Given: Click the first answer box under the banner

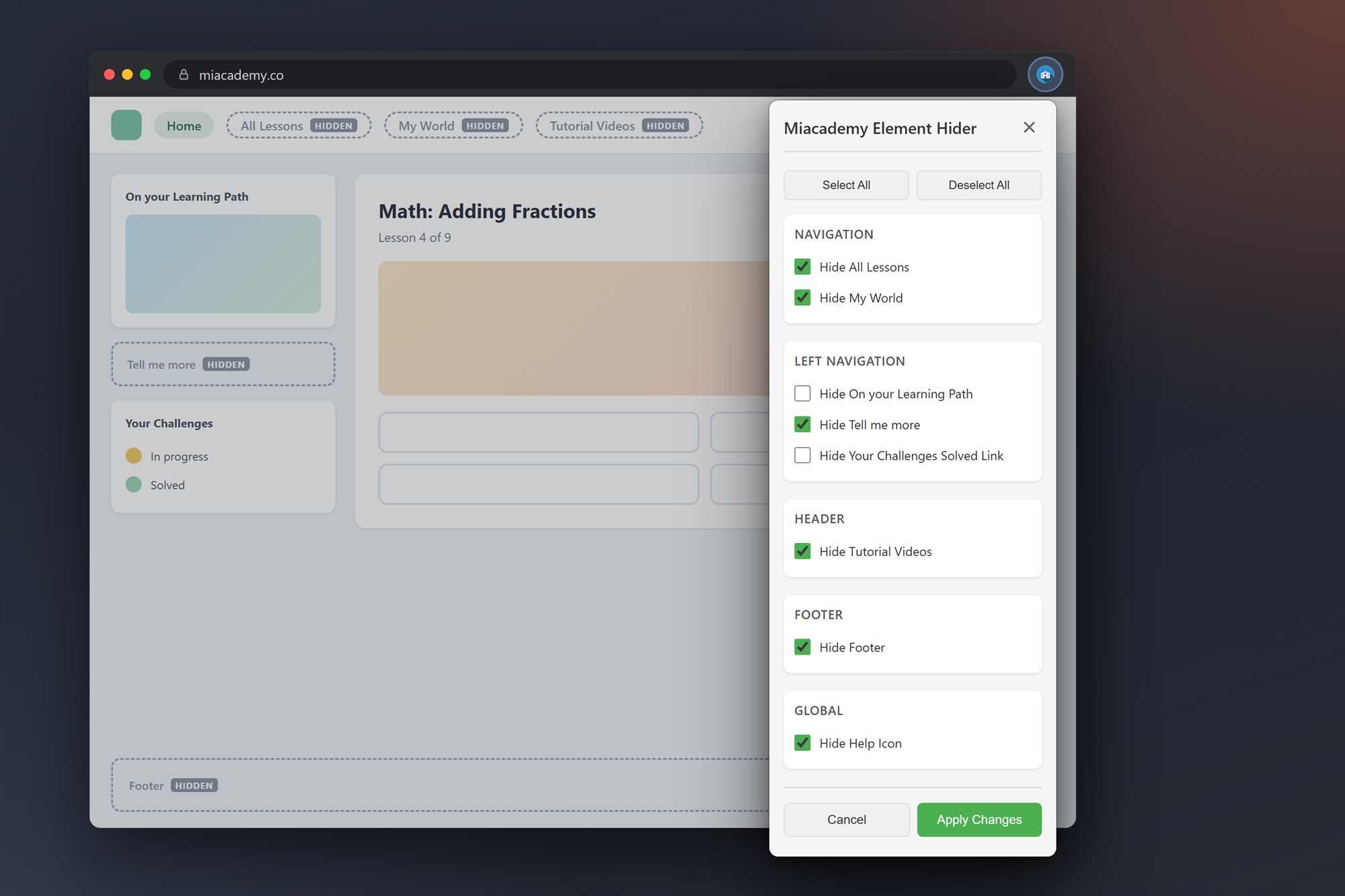Looking at the screenshot, I should pos(539,432).
